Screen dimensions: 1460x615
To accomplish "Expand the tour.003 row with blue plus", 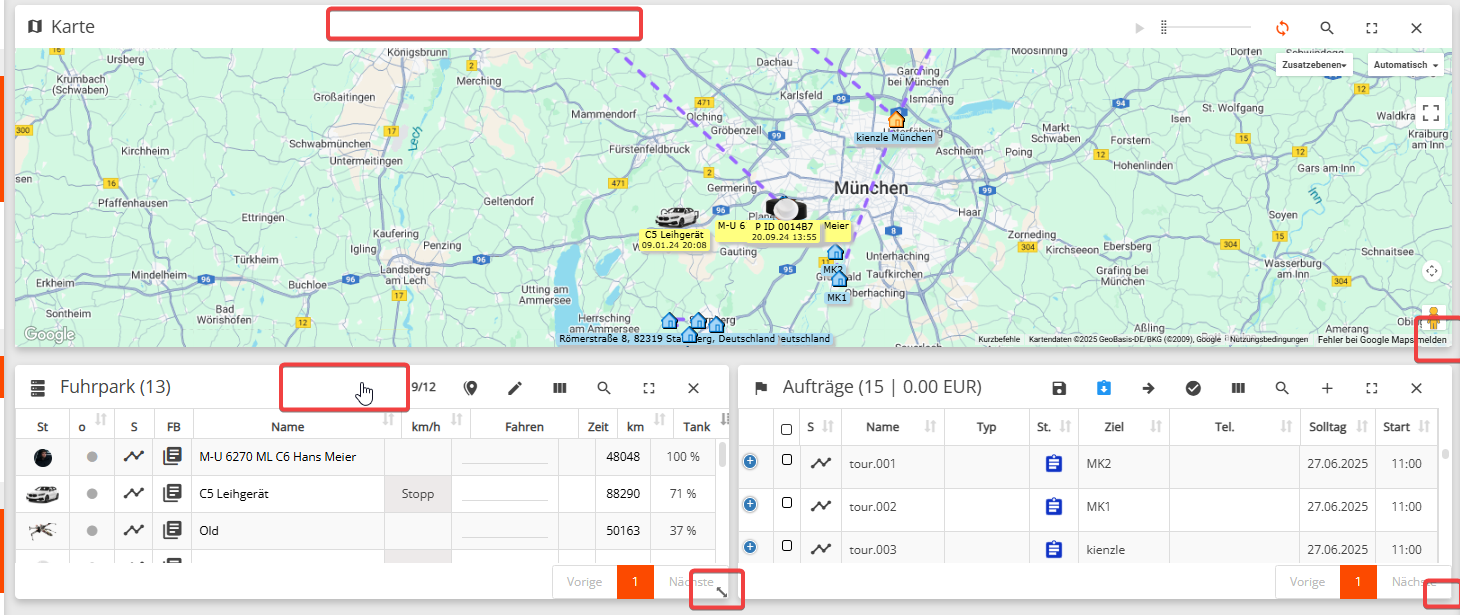I will (750, 547).
